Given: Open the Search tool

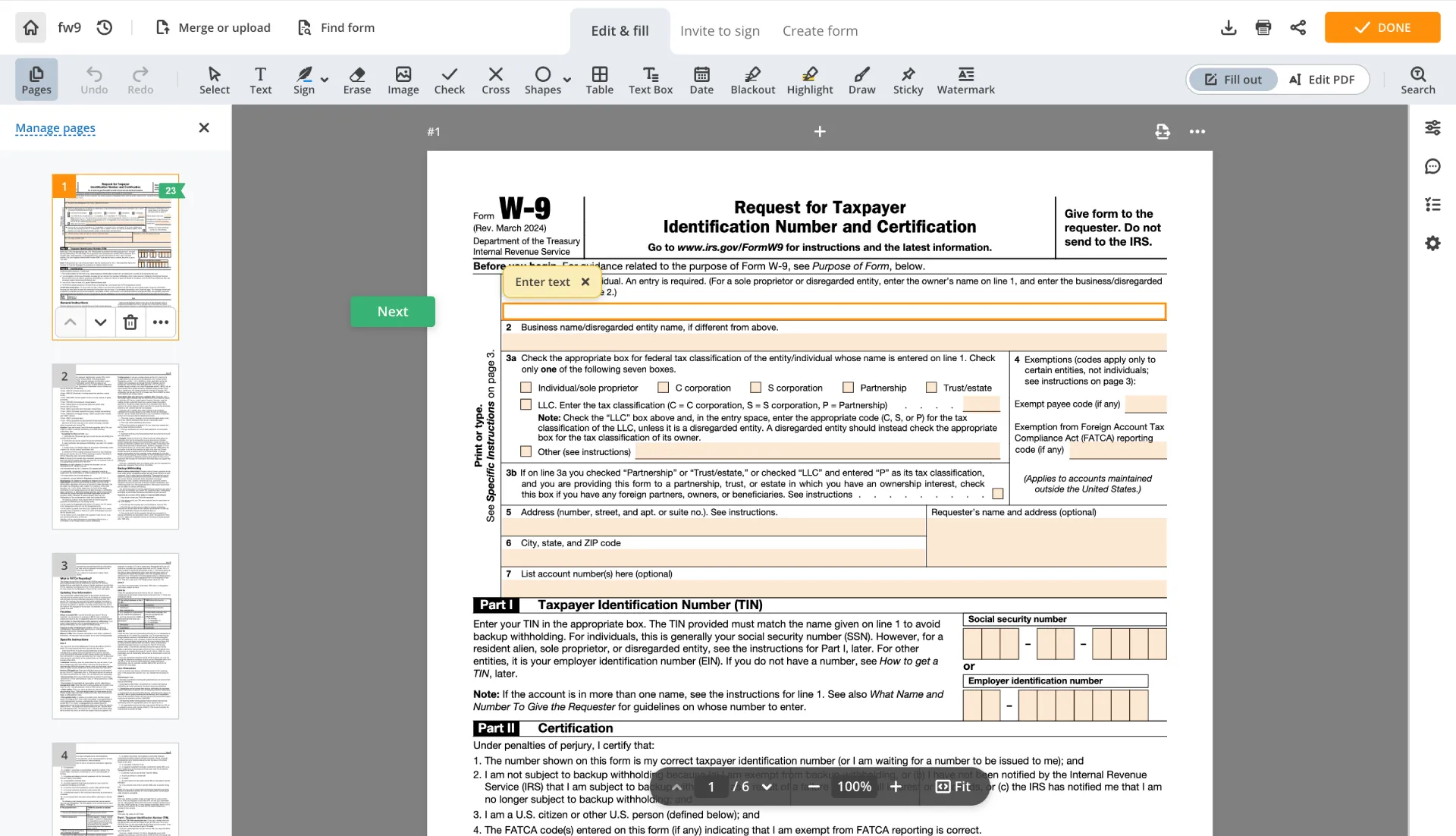Looking at the screenshot, I should 1418,80.
